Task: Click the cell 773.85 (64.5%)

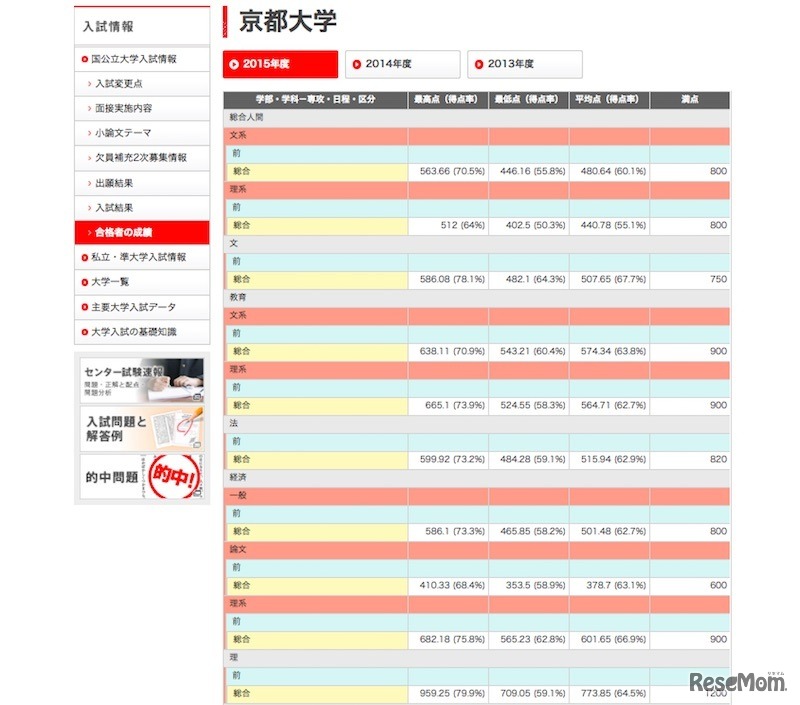Action: coord(609,694)
